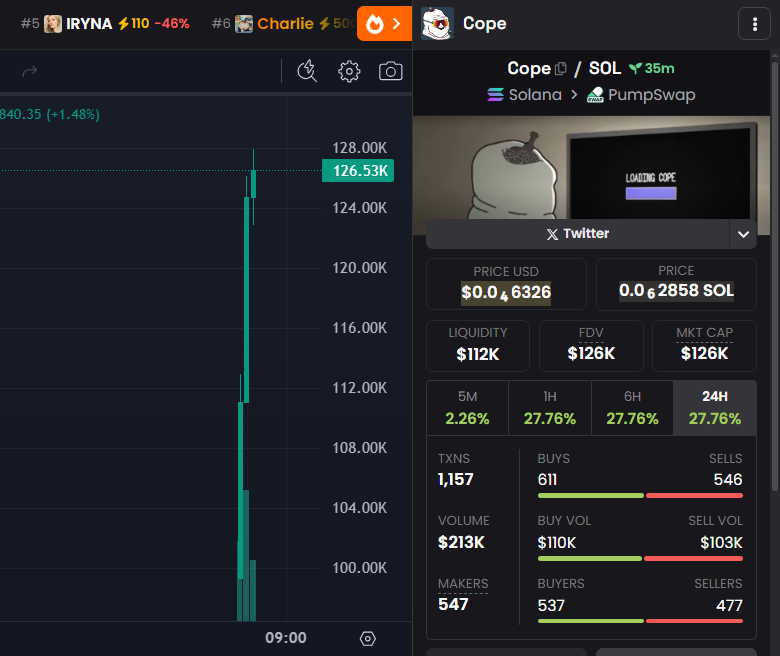Click the PumpSwap logo icon
This screenshot has width=780, height=656.
[595, 94]
